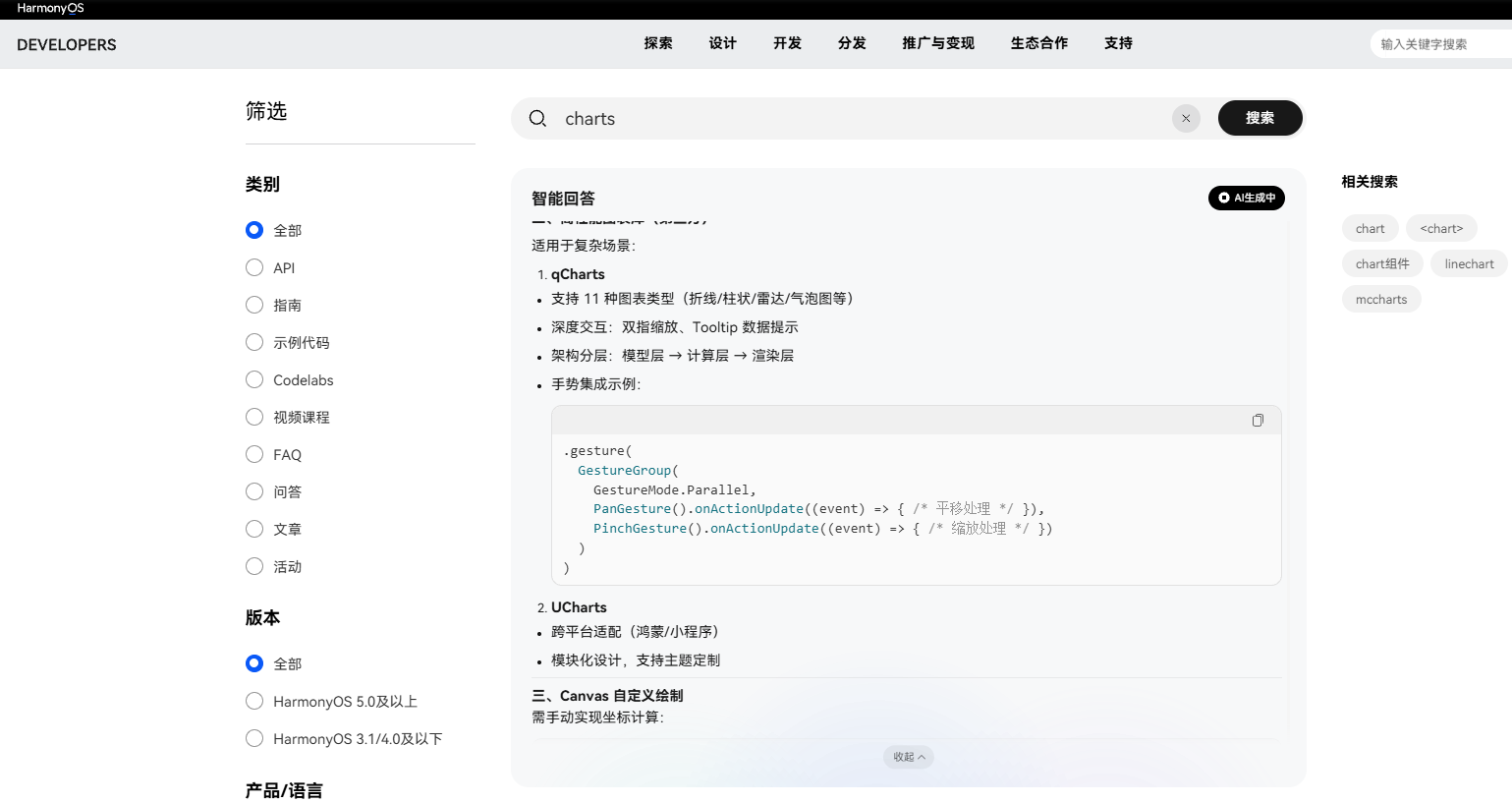1512x803 pixels.
Task: Click the black 搜索 button
Action: tap(1260, 118)
